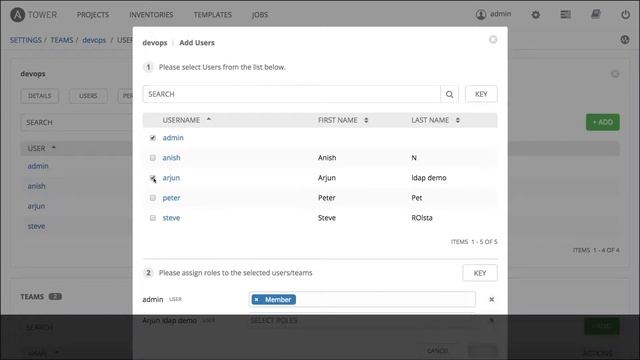Open the settings gear icon in top bar
Viewport: 640px width, 360px height.
pyautogui.click(x=536, y=15)
